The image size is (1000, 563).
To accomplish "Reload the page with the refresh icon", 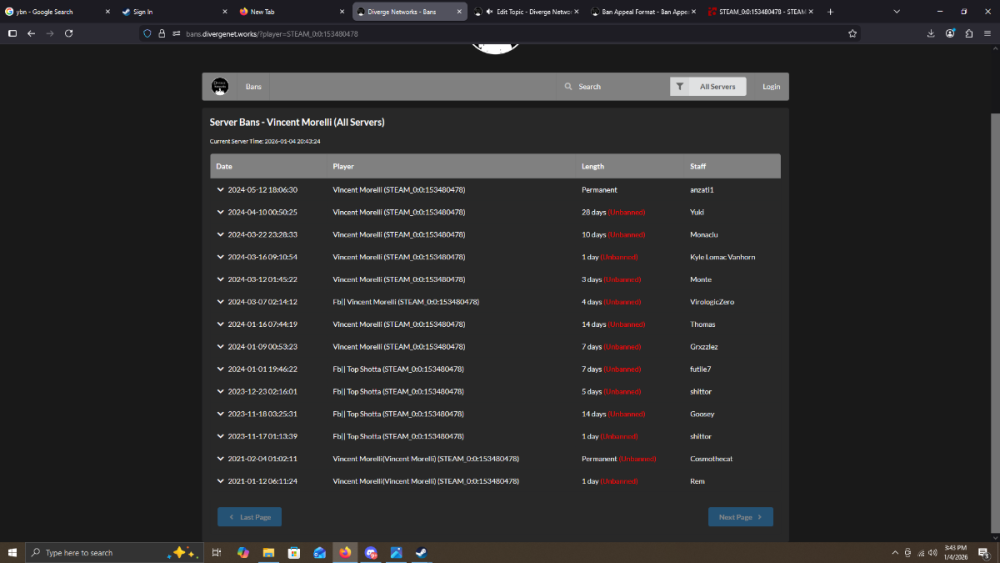I will (69, 33).
